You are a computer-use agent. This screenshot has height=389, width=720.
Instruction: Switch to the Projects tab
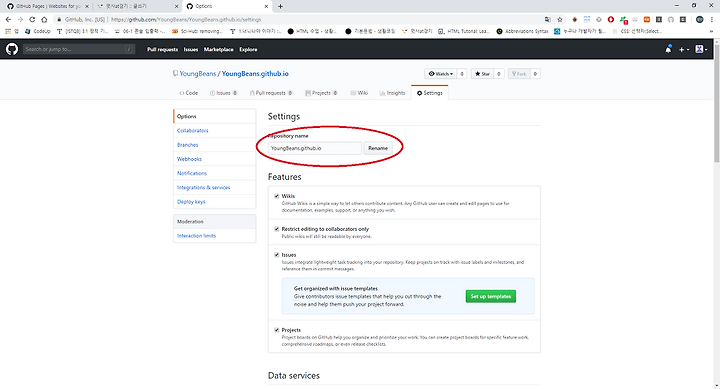coord(321,93)
